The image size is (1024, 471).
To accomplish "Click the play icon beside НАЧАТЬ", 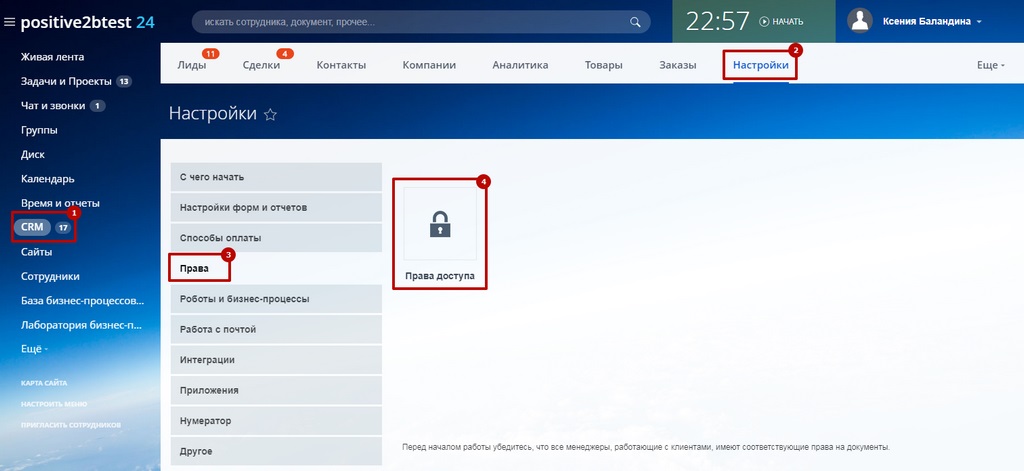I will 764,22.
